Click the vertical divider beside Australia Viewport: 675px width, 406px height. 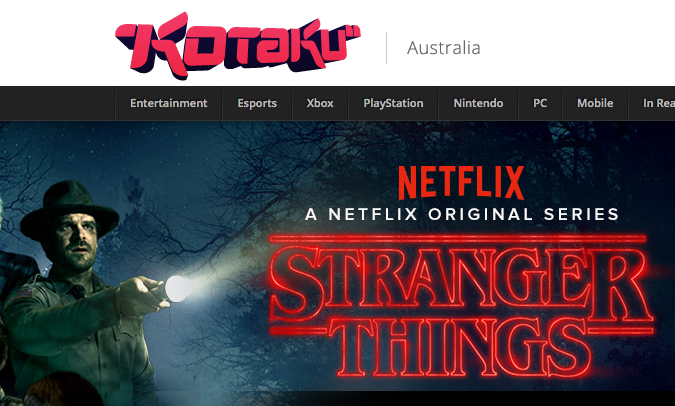386,48
